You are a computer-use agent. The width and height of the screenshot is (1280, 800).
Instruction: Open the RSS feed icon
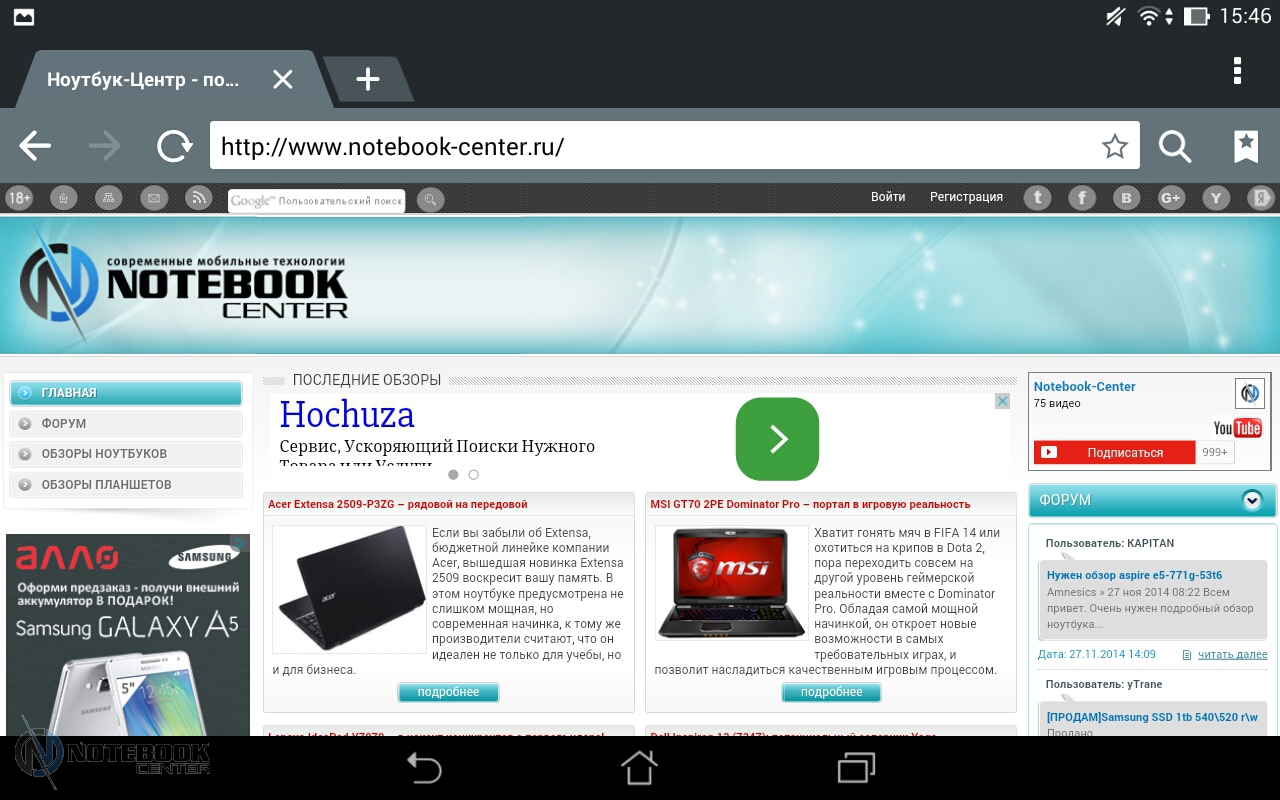pyautogui.click(x=199, y=198)
